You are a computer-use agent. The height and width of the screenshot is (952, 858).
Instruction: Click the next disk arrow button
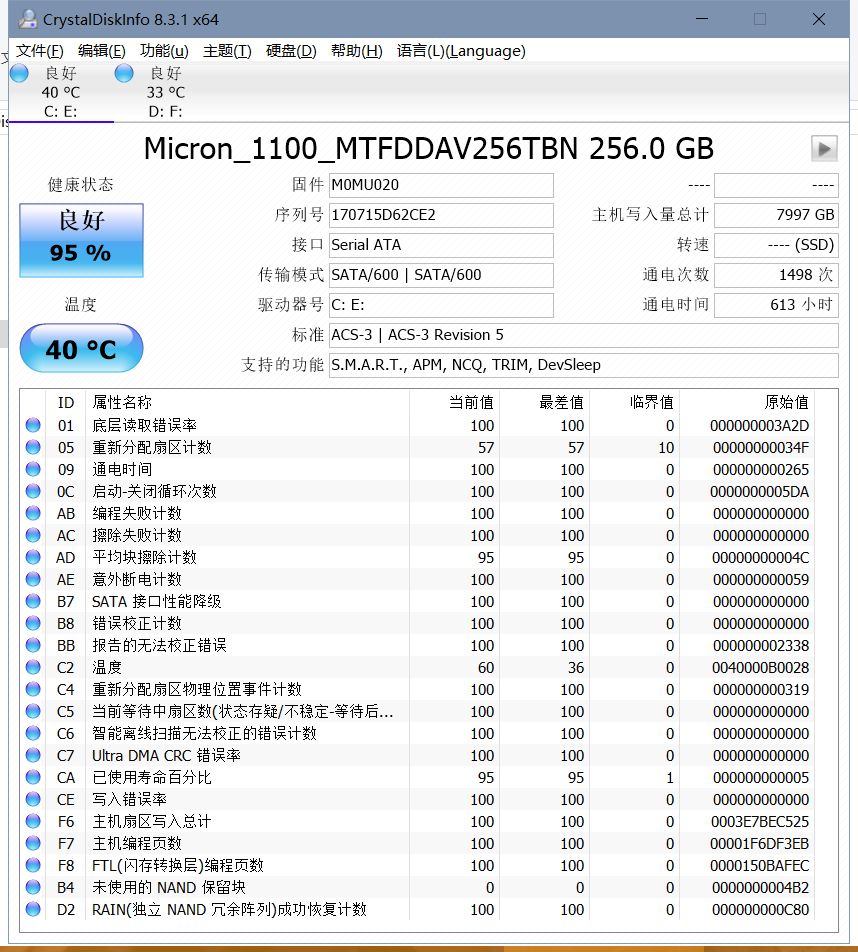click(824, 149)
